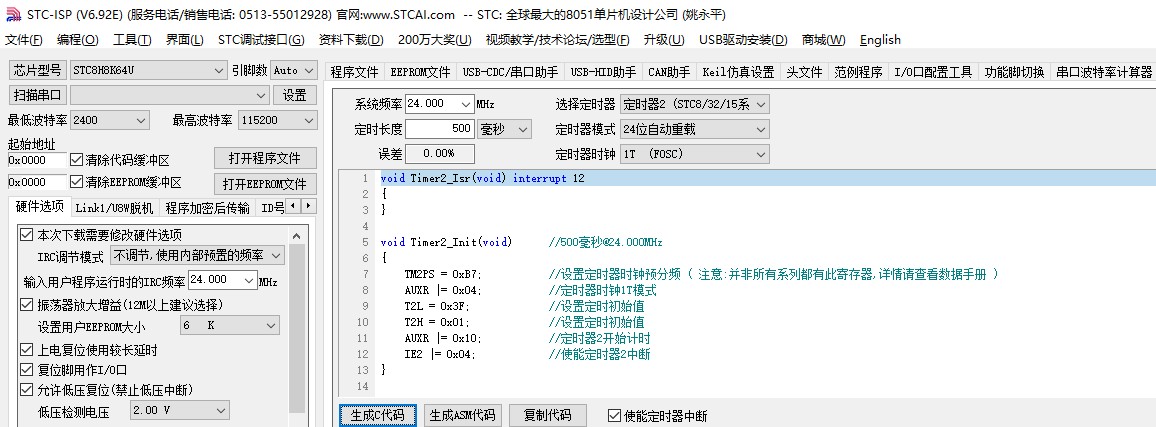
Task: Open the 文件(F) menu
Action: click(24, 40)
